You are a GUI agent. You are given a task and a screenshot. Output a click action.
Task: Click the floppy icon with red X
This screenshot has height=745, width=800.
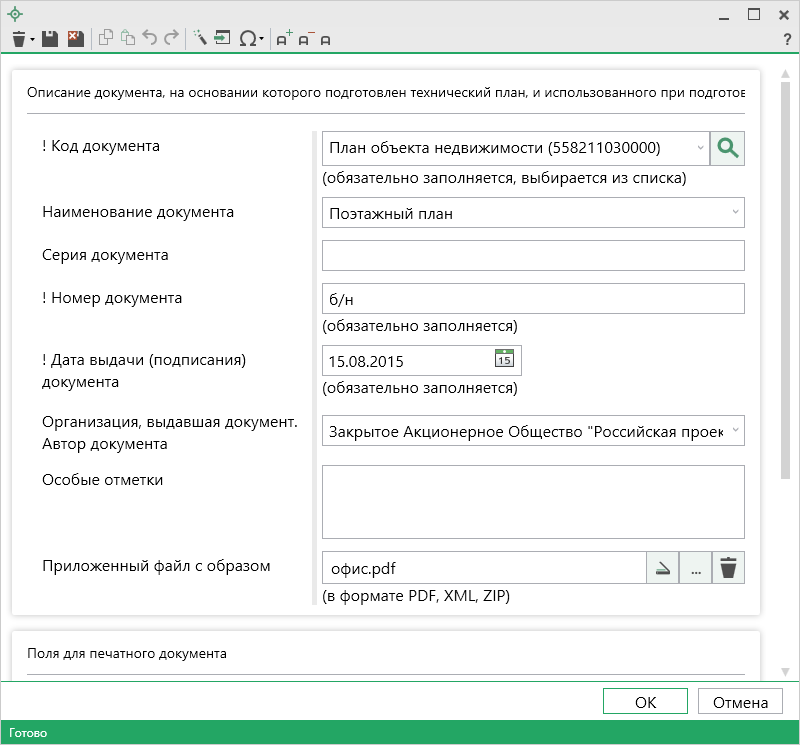(75, 39)
